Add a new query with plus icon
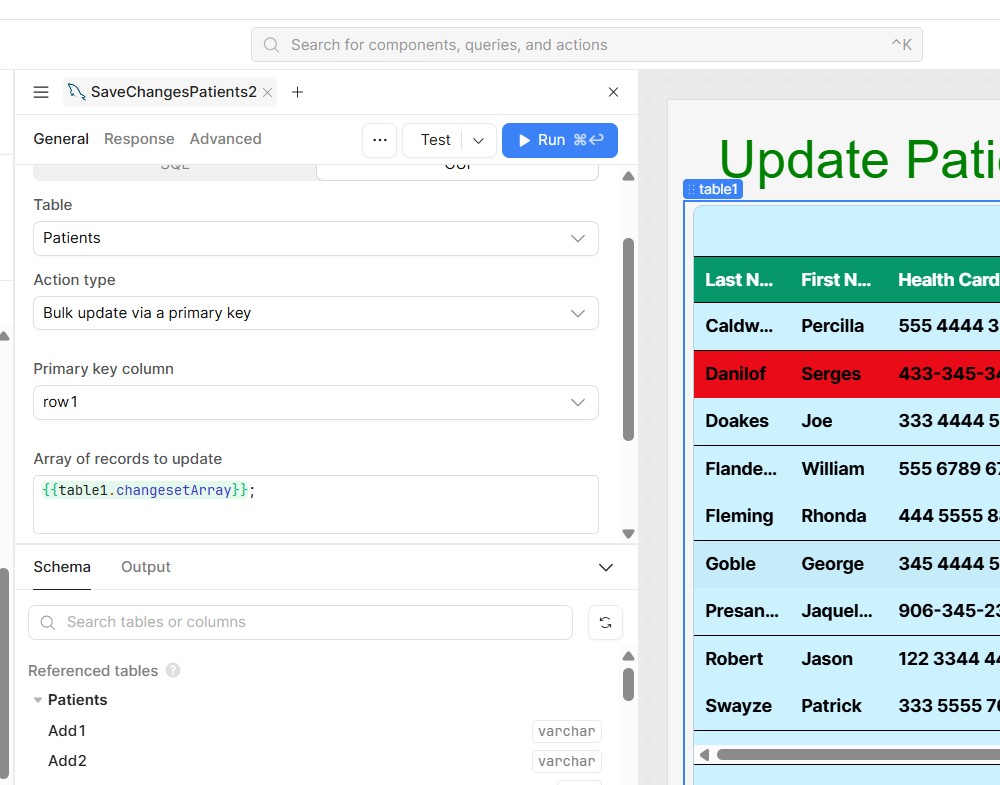This screenshot has height=785, width=1000. (x=297, y=92)
